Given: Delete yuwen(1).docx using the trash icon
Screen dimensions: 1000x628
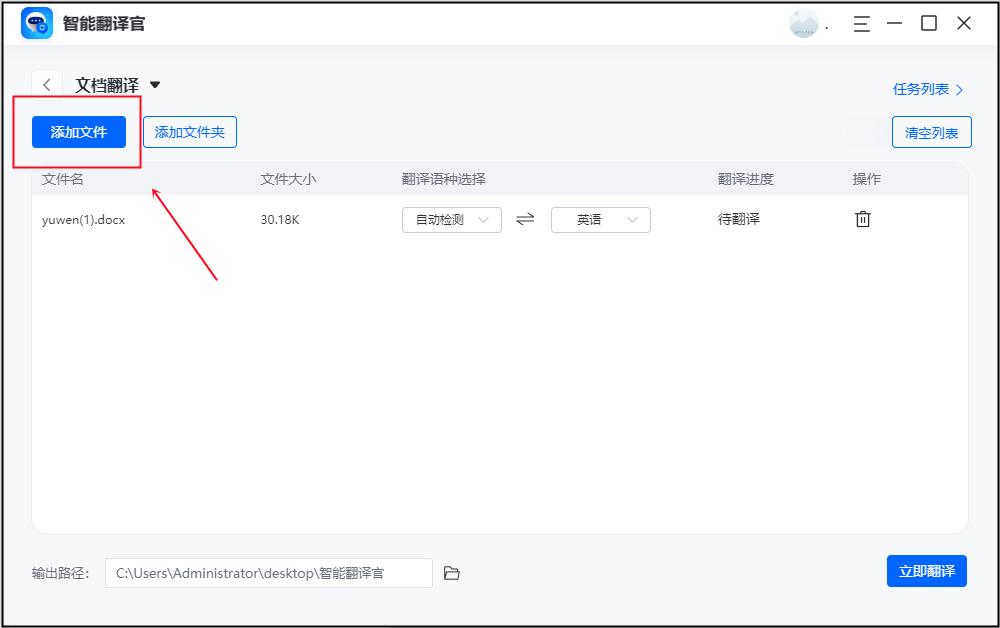Looking at the screenshot, I should click(x=862, y=219).
